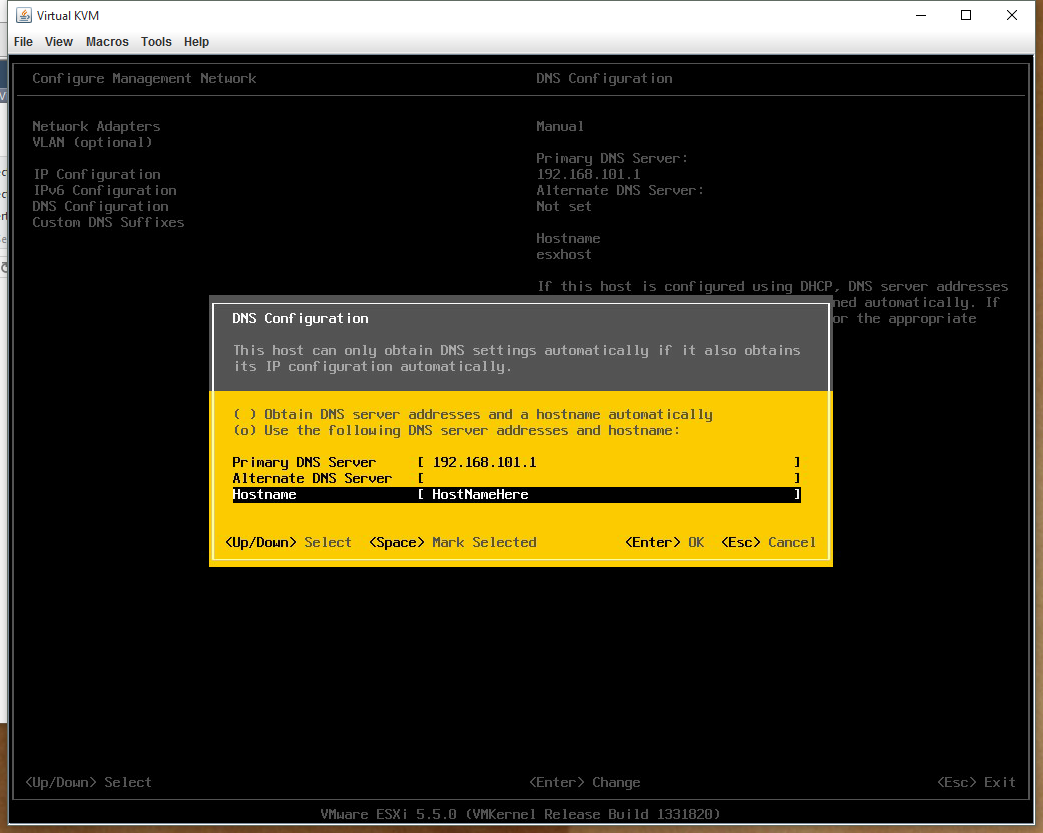Click Enter OK in the dialog

click(664, 542)
